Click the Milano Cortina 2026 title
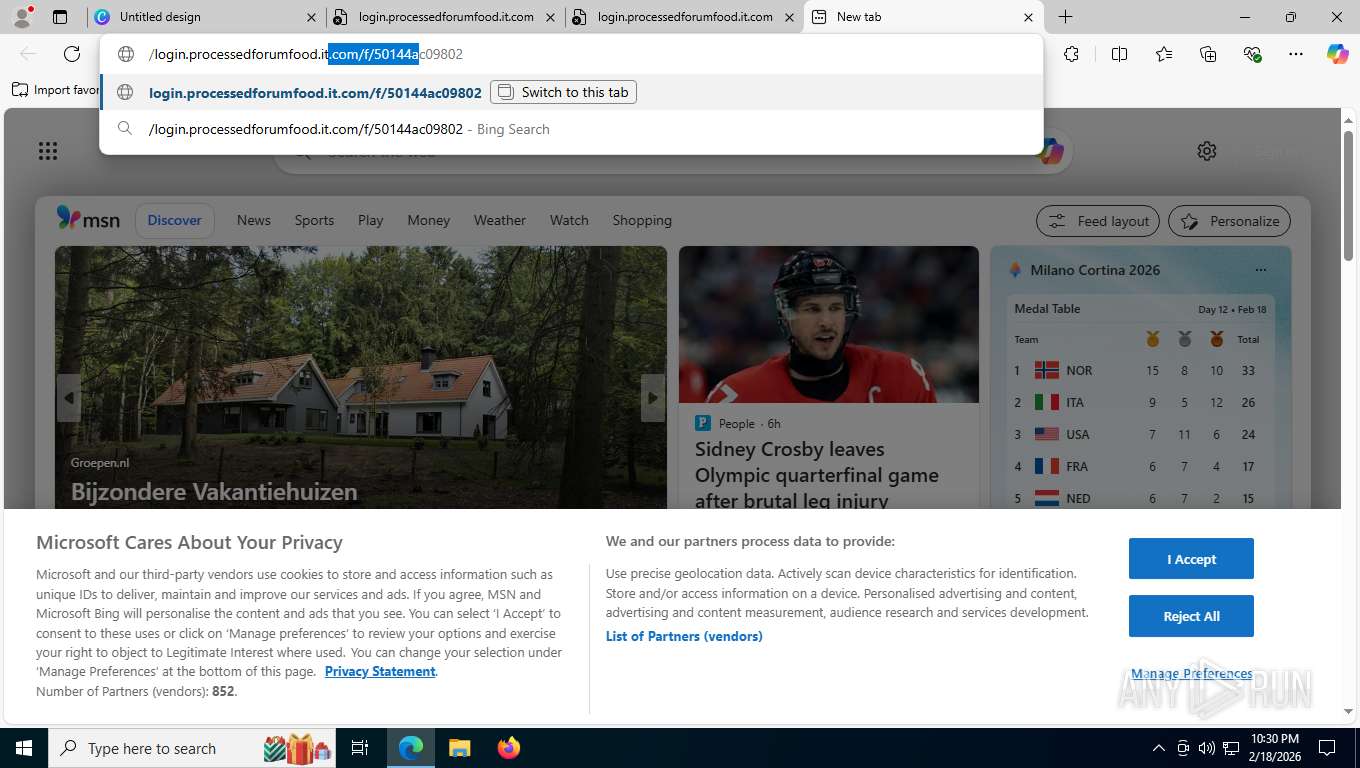Image resolution: width=1360 pixels, height=768 pixels. click(1095, 270)
